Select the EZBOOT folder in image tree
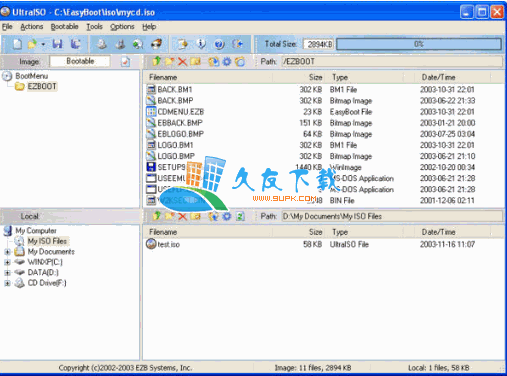The width and height of the screenshot is (507, 376). tap(42, 86)
